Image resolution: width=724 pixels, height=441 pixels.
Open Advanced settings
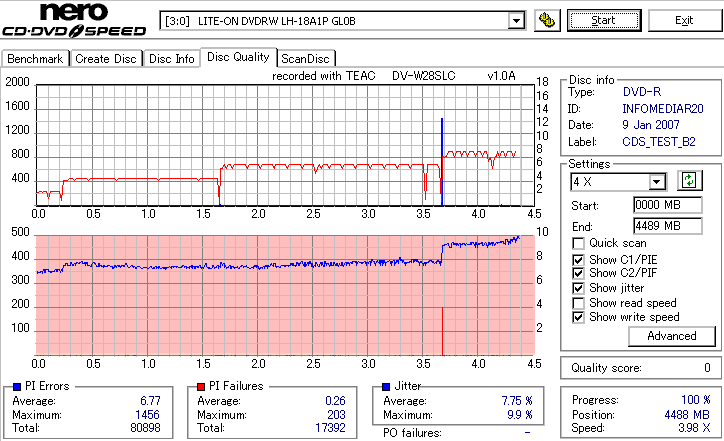(672, 336)
